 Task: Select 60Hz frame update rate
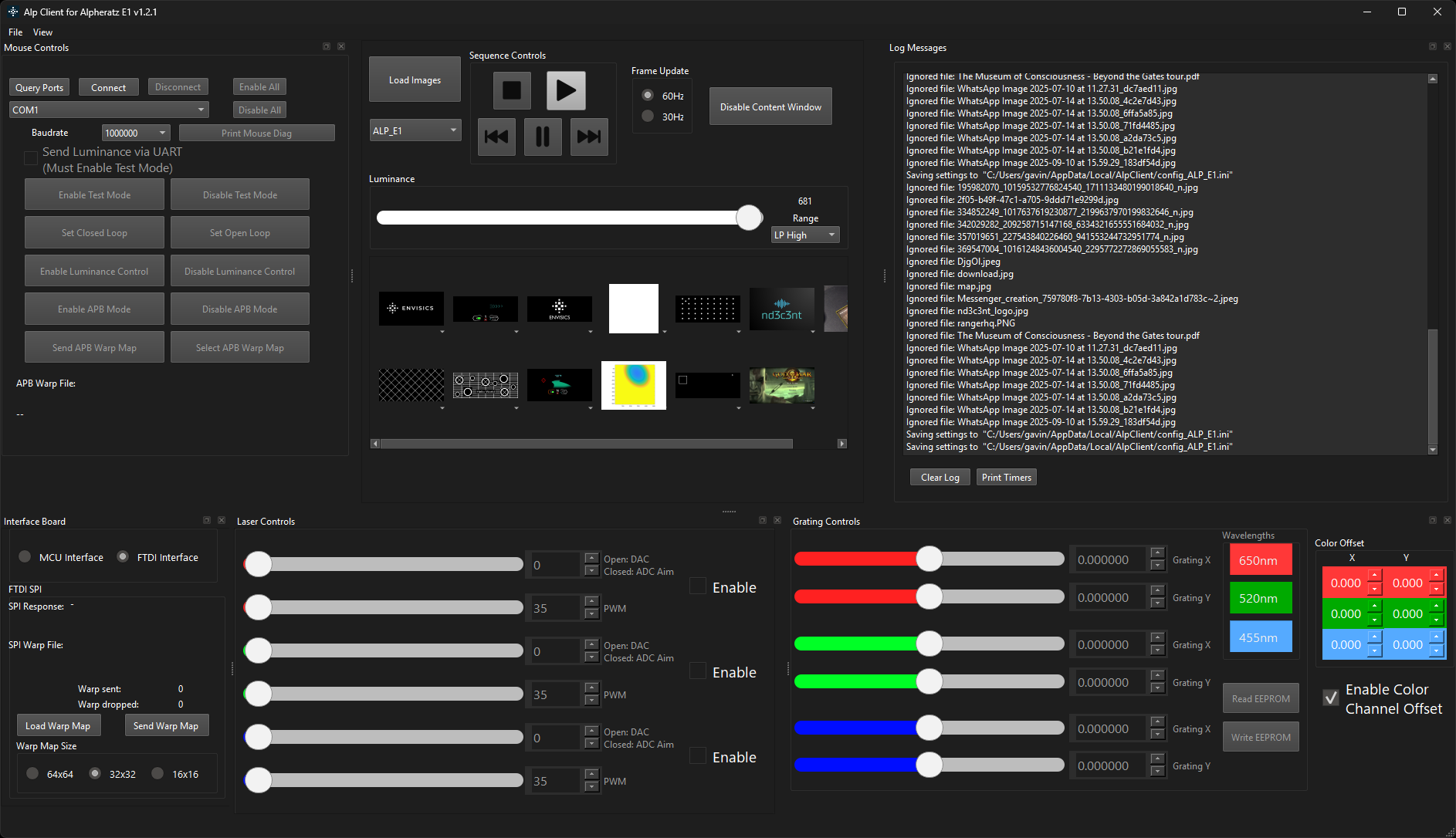coord(648,96)
